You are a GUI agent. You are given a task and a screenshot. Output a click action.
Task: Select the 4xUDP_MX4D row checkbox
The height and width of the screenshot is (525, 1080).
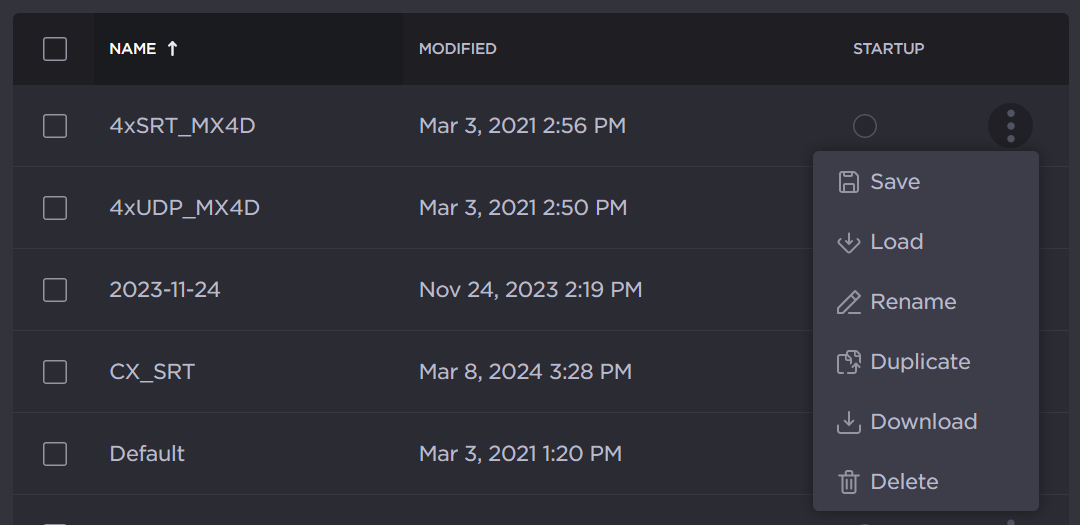coord(55,208)
